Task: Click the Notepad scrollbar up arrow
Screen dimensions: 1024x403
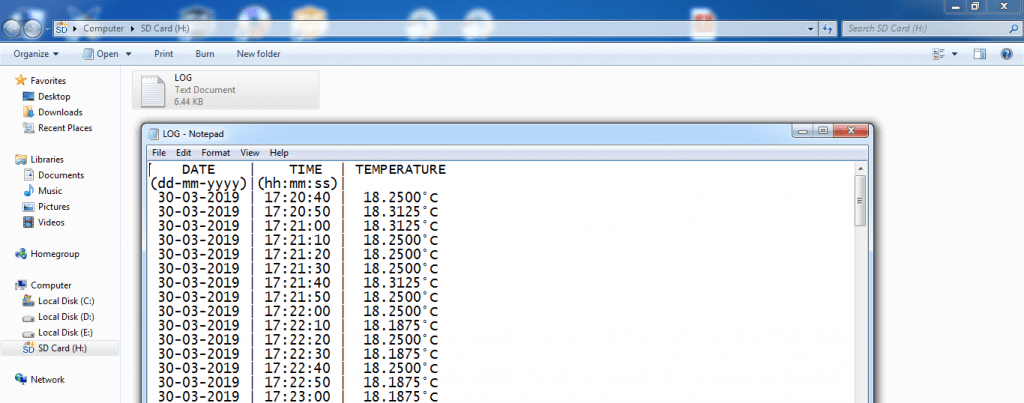Action: click(861, 169)
